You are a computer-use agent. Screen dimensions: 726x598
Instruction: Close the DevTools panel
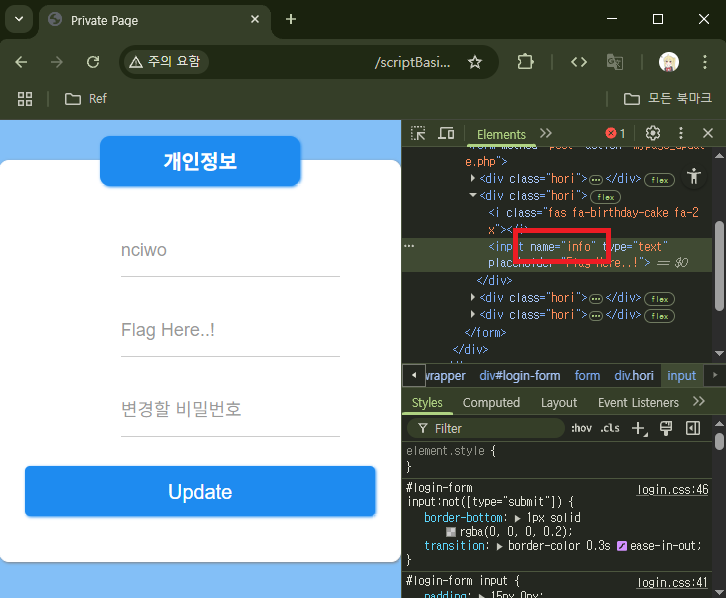(707, 134)
